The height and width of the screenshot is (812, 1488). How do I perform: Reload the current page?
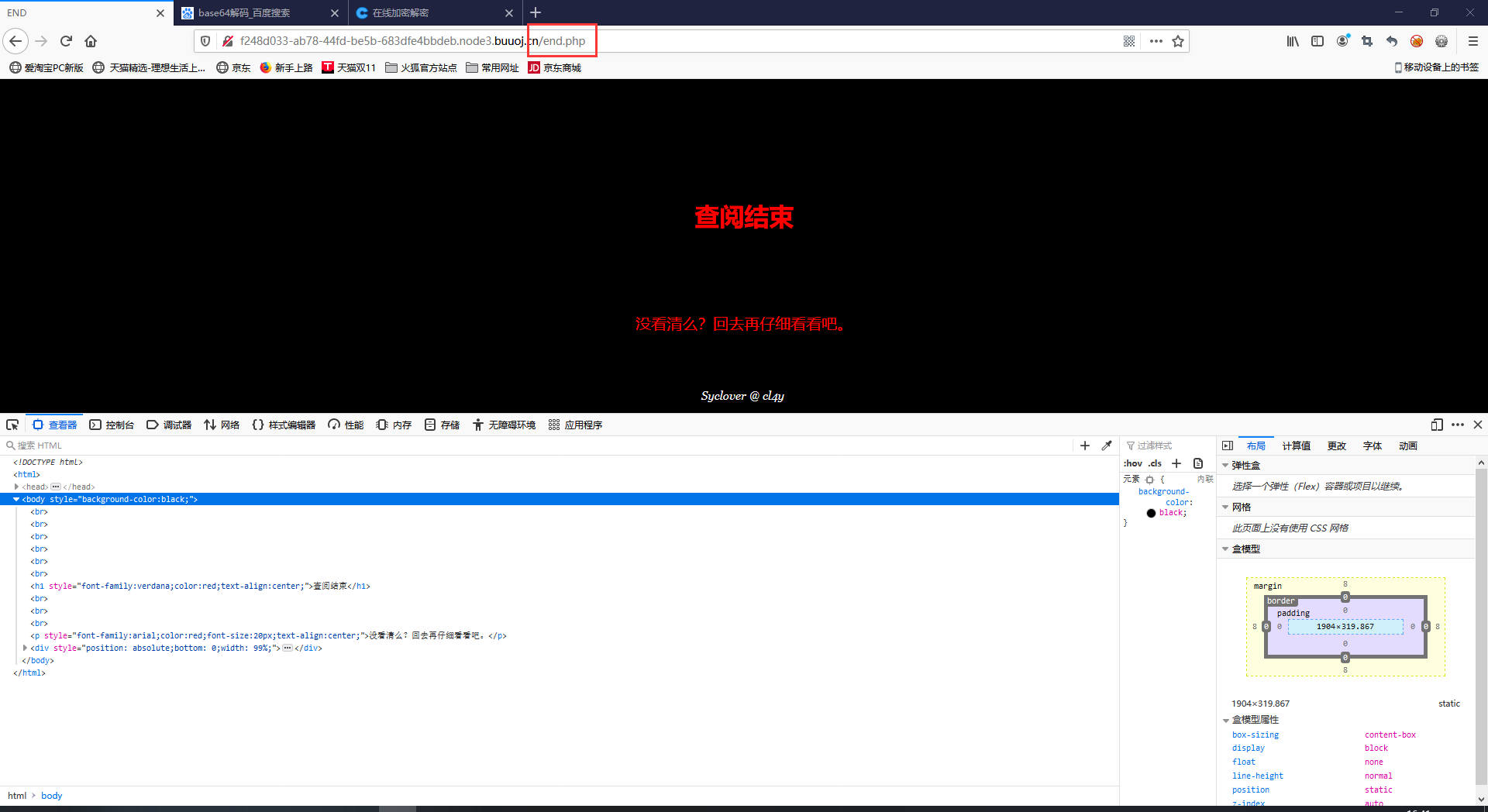click(66, 41)
